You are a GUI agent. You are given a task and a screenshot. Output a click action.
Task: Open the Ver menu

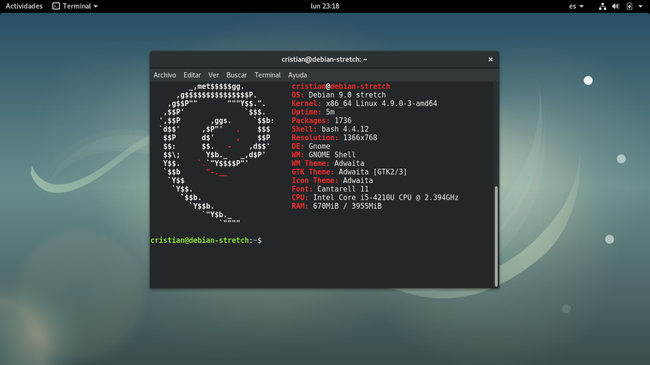(213, 75)
